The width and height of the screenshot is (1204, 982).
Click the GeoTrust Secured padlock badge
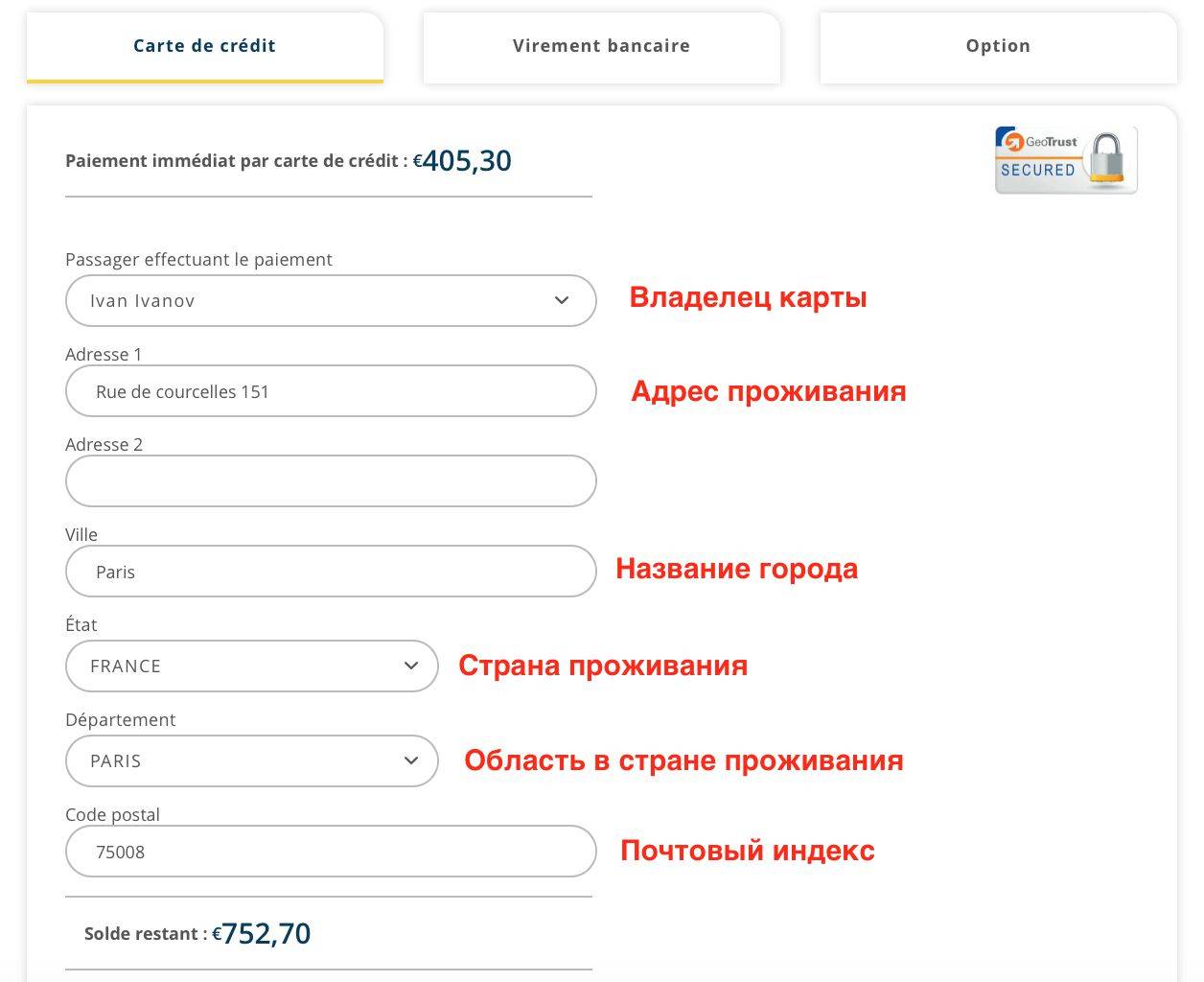tap(1066, 160)
